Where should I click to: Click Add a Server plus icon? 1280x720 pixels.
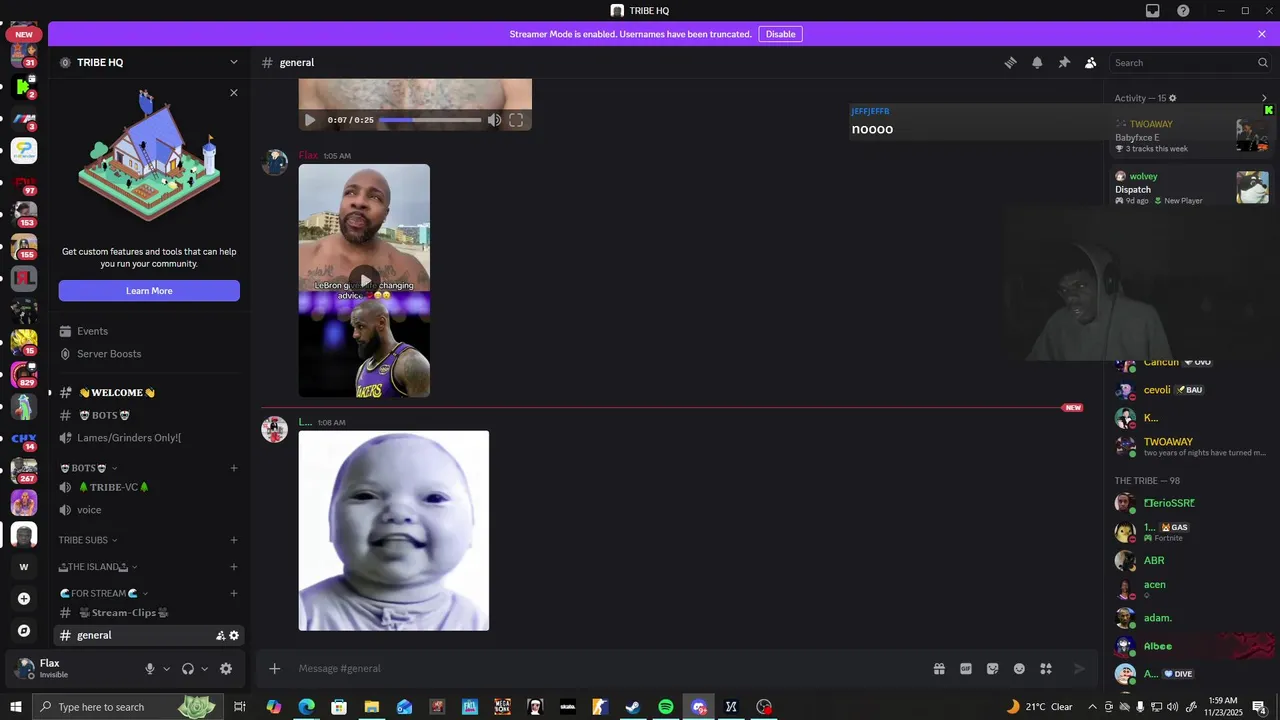pos(24,598)
